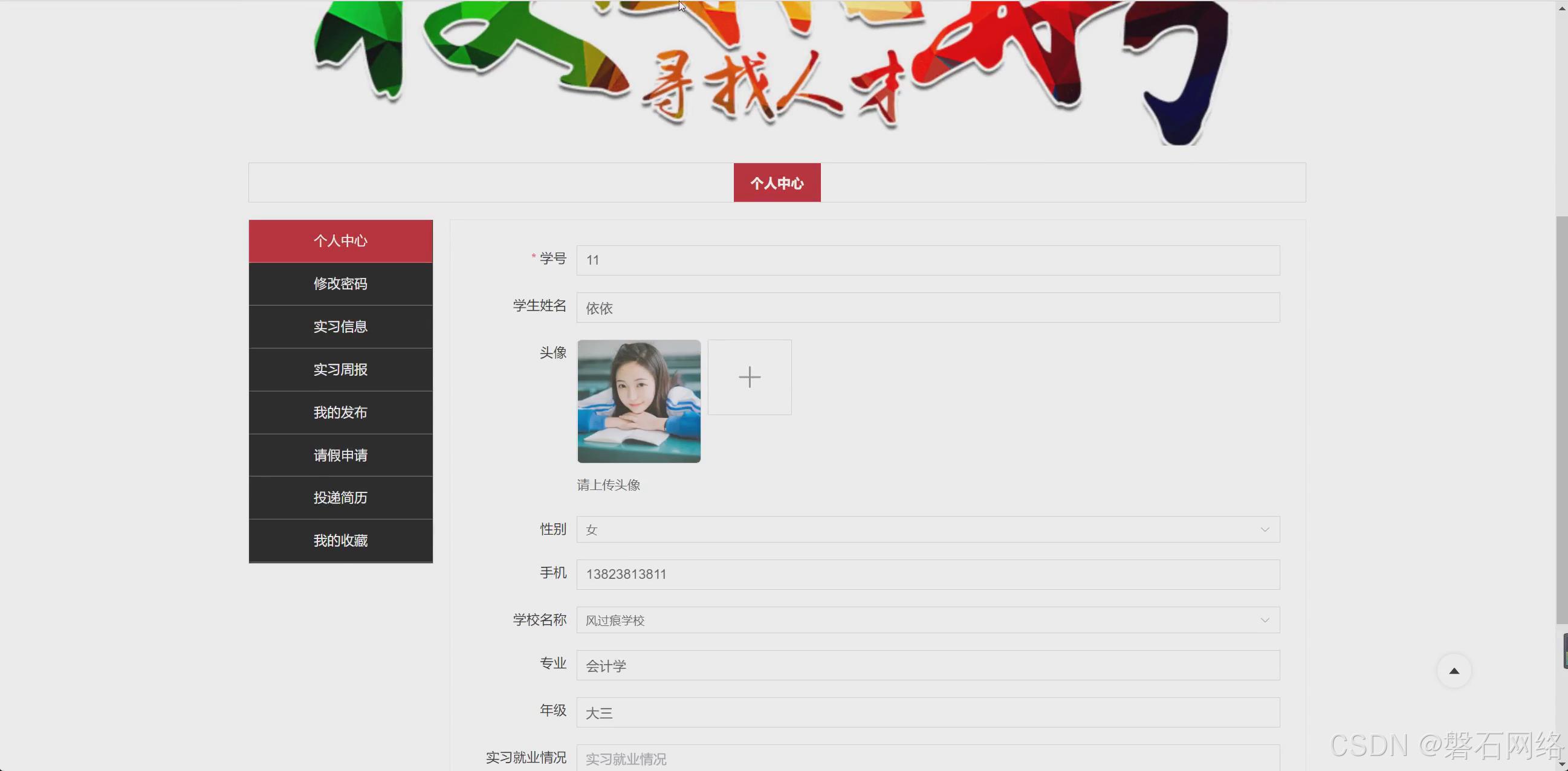
Task: Click the 手机 phone number field
Action: (x=927, y=574)
